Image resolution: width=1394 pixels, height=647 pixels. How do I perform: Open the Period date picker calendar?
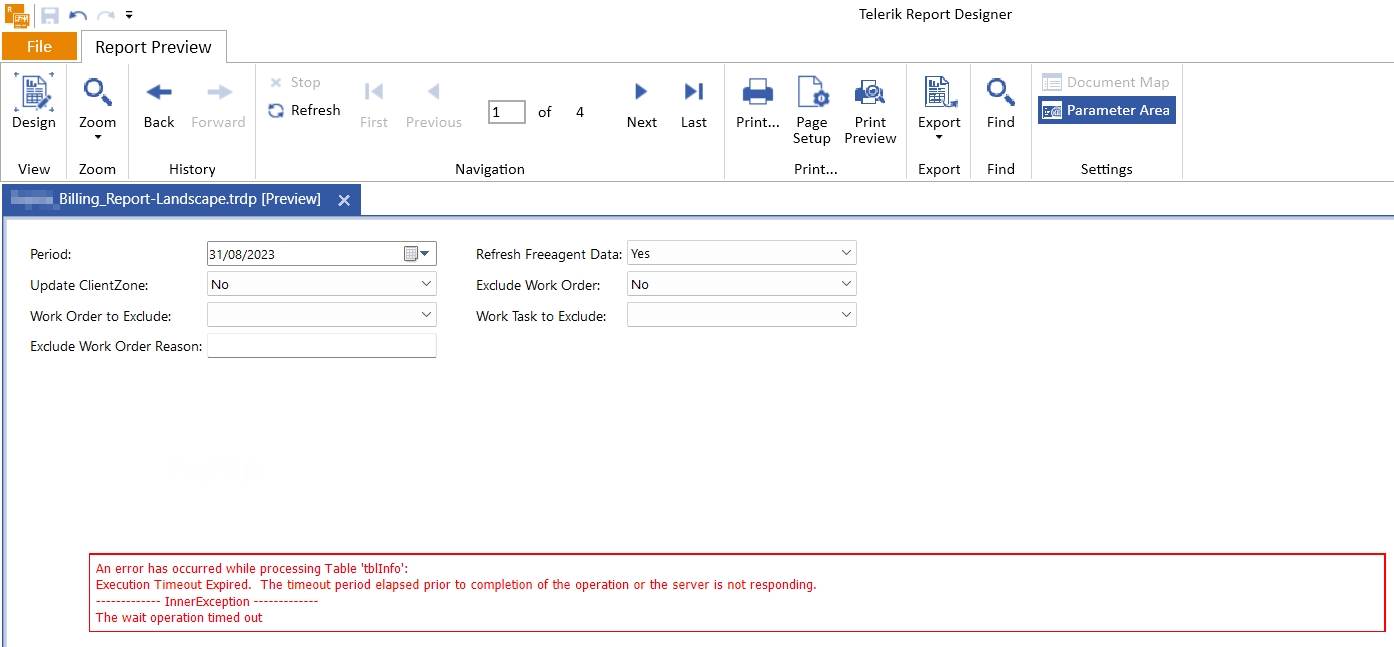[x=411, y=254]
